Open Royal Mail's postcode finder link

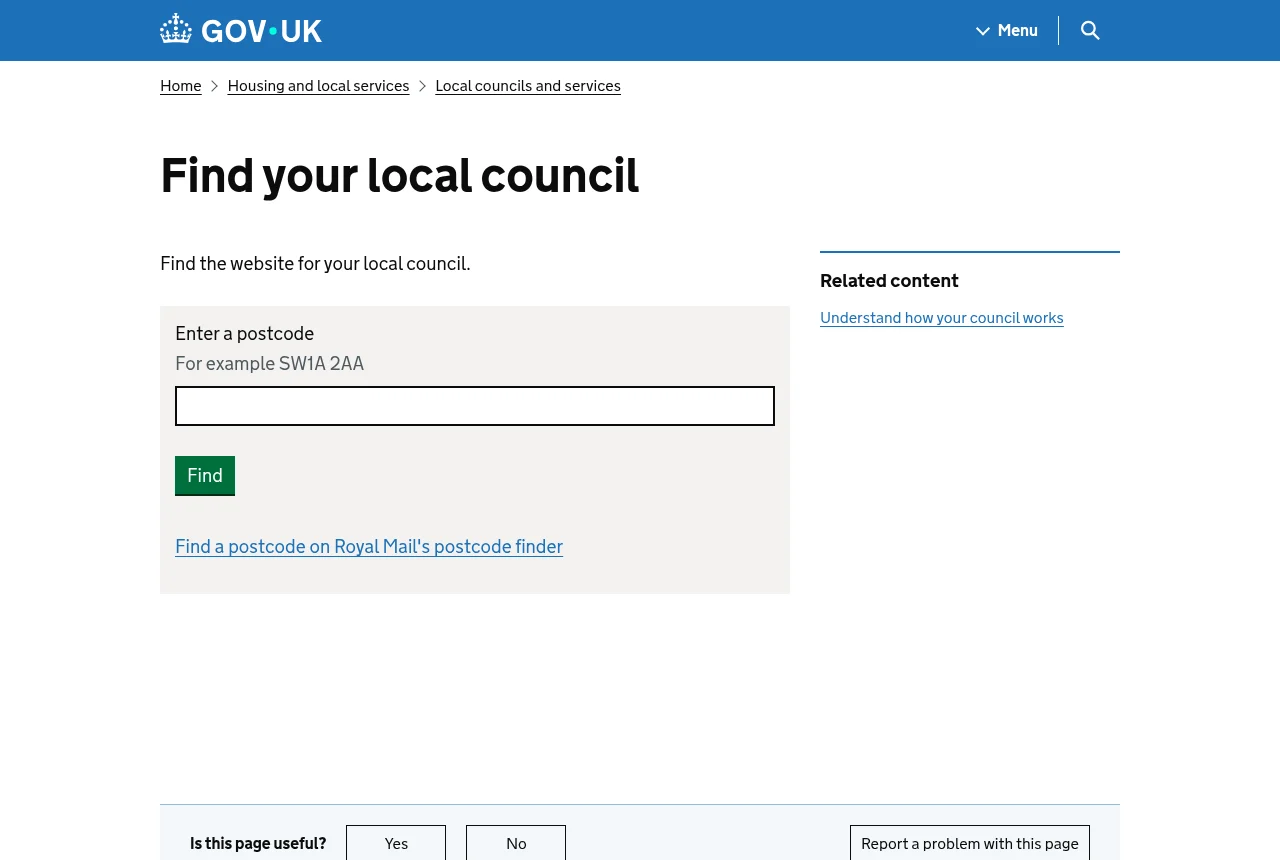pyautogui.click(x=369, y=547)
